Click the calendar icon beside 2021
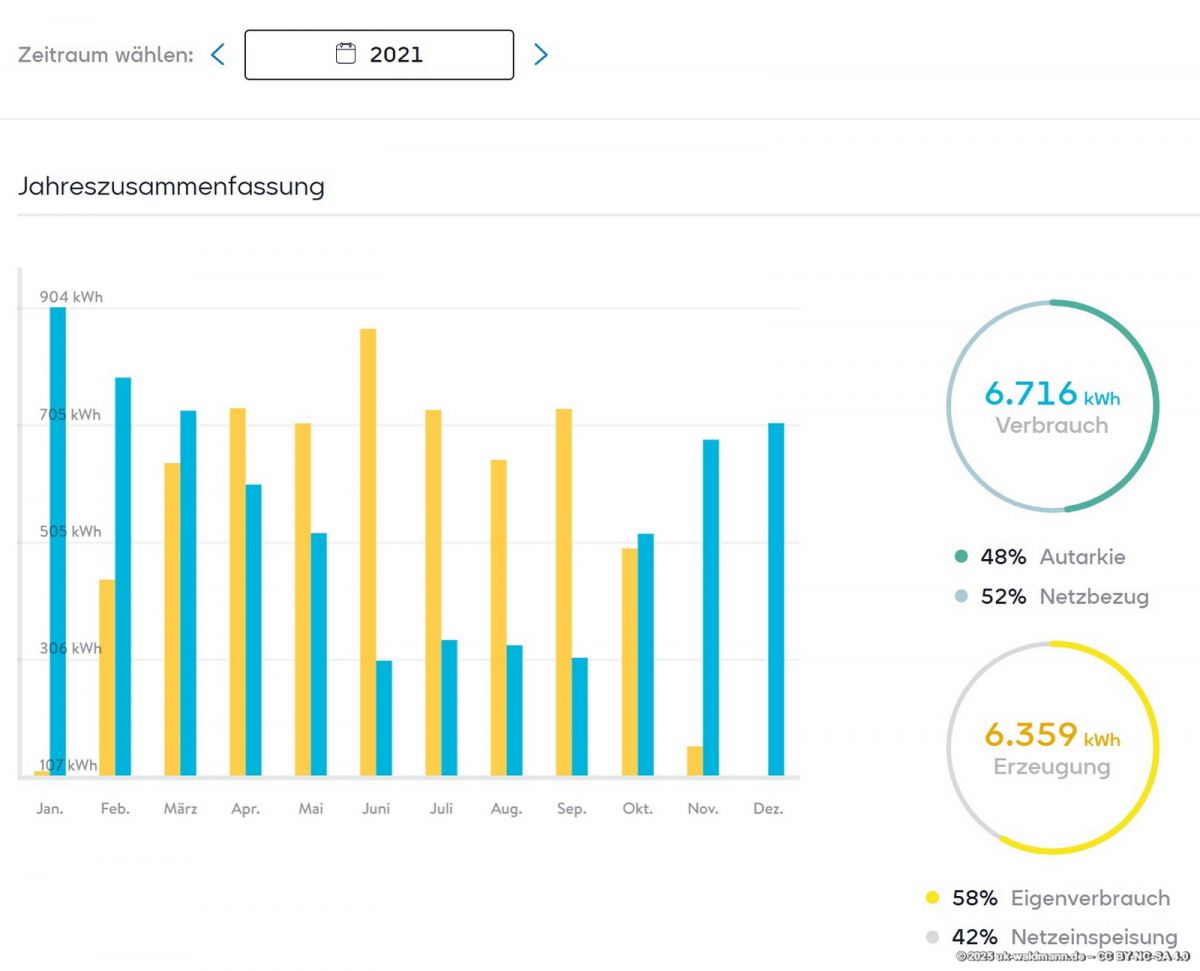The height and width of the screenshot is (971, 1200). click(345, 54)
